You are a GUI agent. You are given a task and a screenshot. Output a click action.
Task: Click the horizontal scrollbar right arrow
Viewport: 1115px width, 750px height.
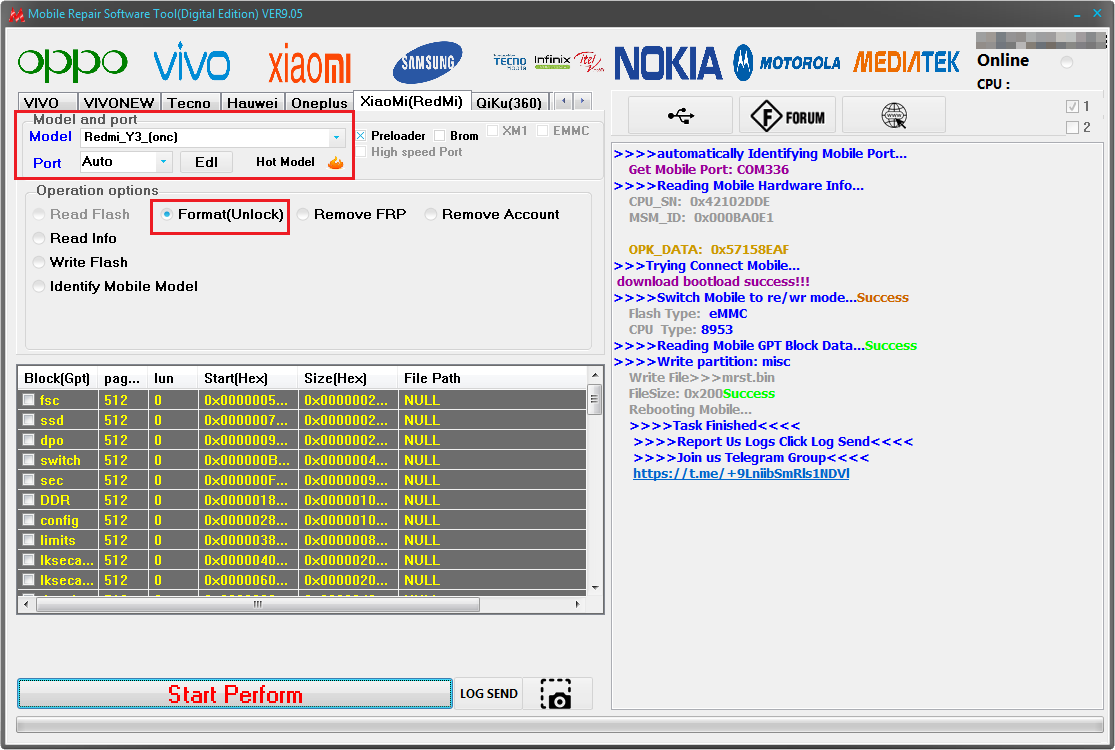point(577,604)
